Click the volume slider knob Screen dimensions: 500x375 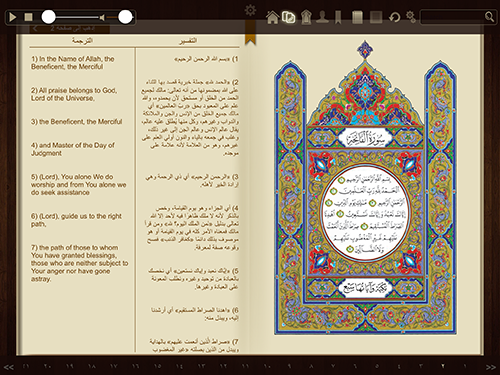[x=125, y=17]
